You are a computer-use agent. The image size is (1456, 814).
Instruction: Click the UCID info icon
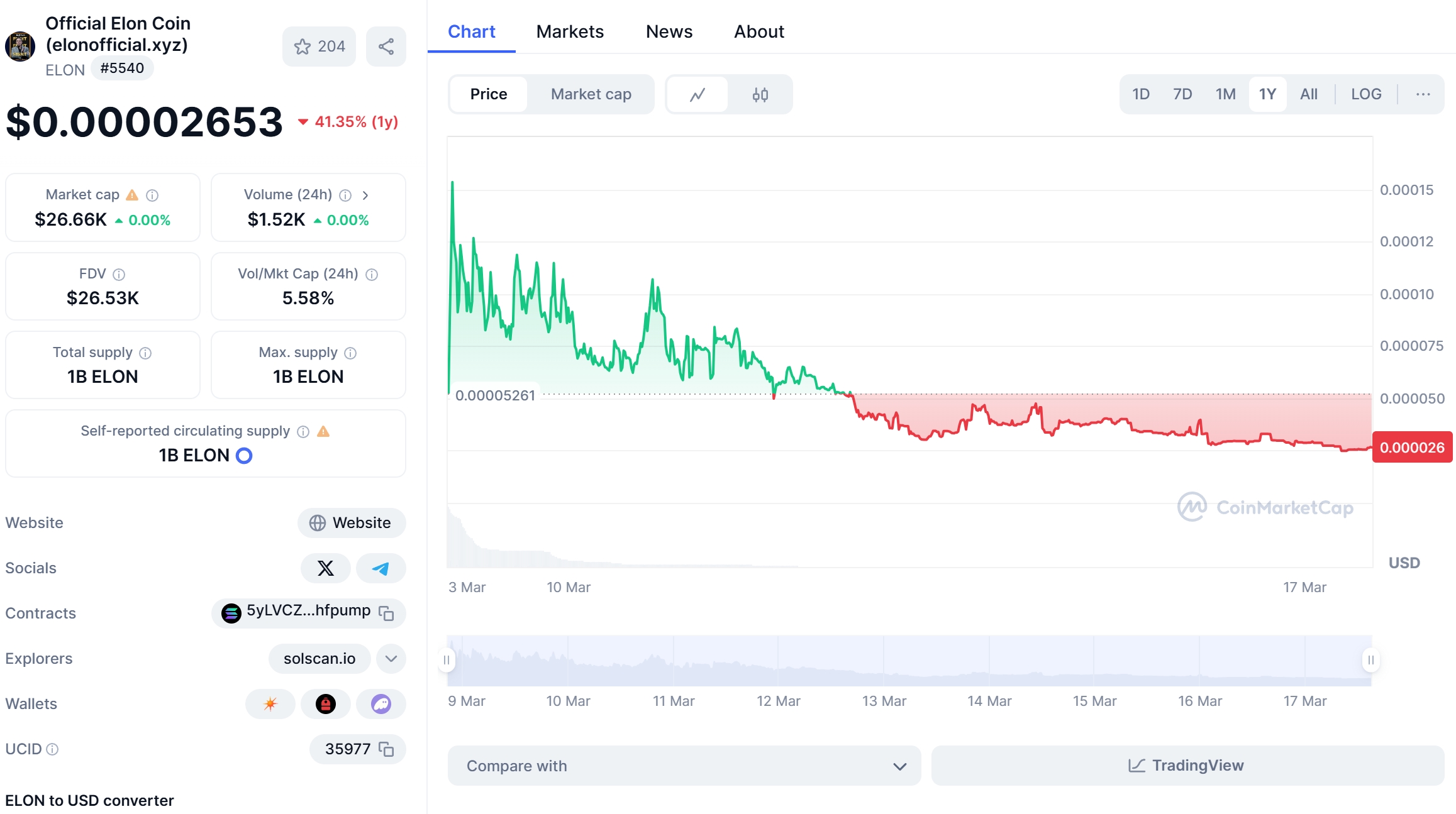point(53,749)
